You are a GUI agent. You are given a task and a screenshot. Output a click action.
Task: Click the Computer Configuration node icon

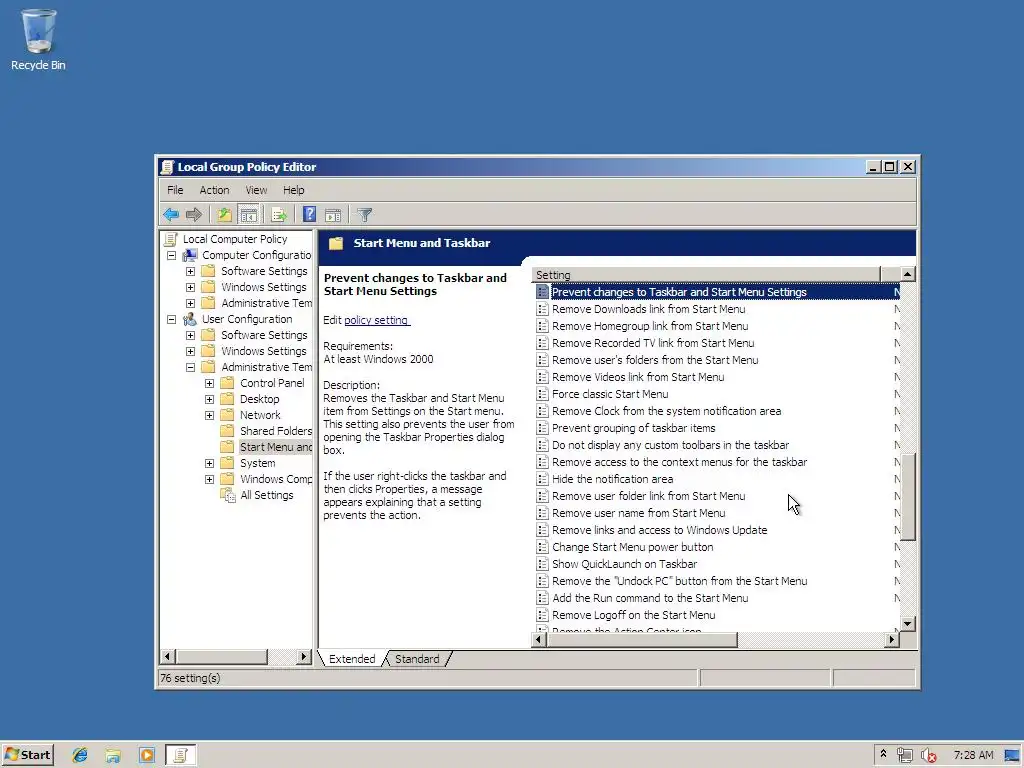click(x=190, y=255)
